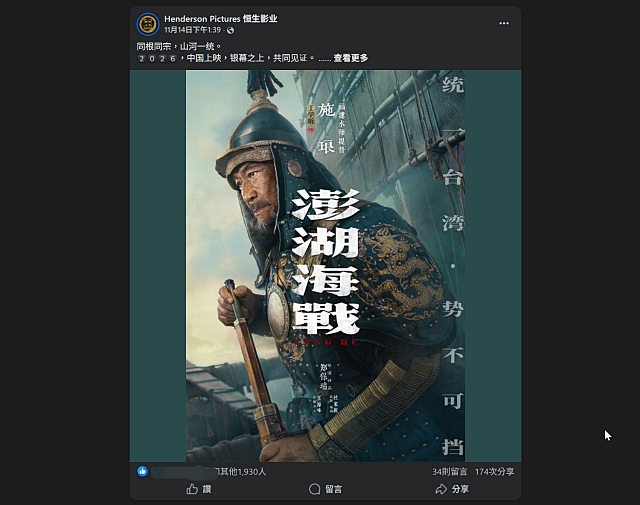Click the speech bubble comment icon
This screenshot has width=640, height=505.
tap(314, 489)
